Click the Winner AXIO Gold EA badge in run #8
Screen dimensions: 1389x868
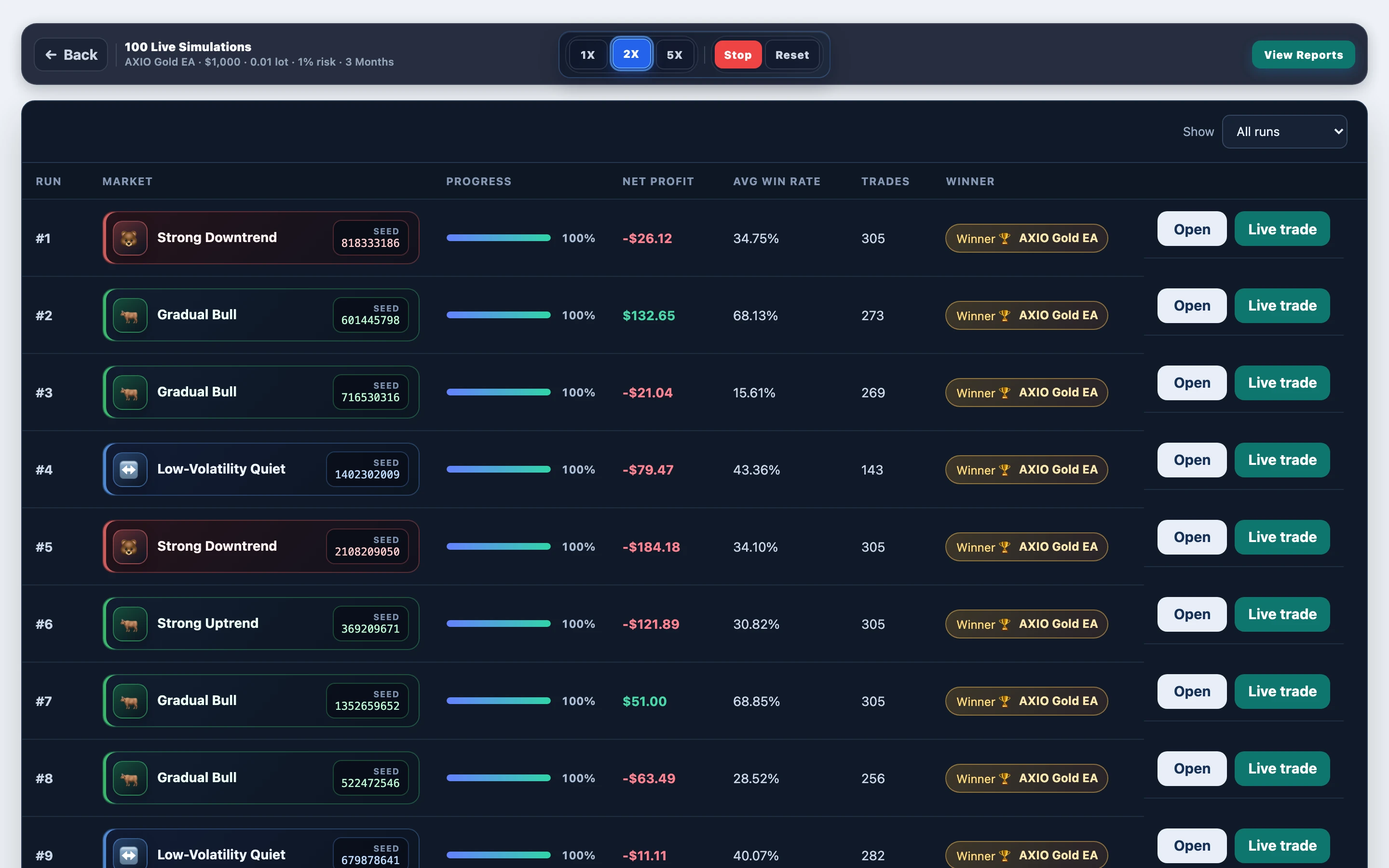tap(1026, 778)
